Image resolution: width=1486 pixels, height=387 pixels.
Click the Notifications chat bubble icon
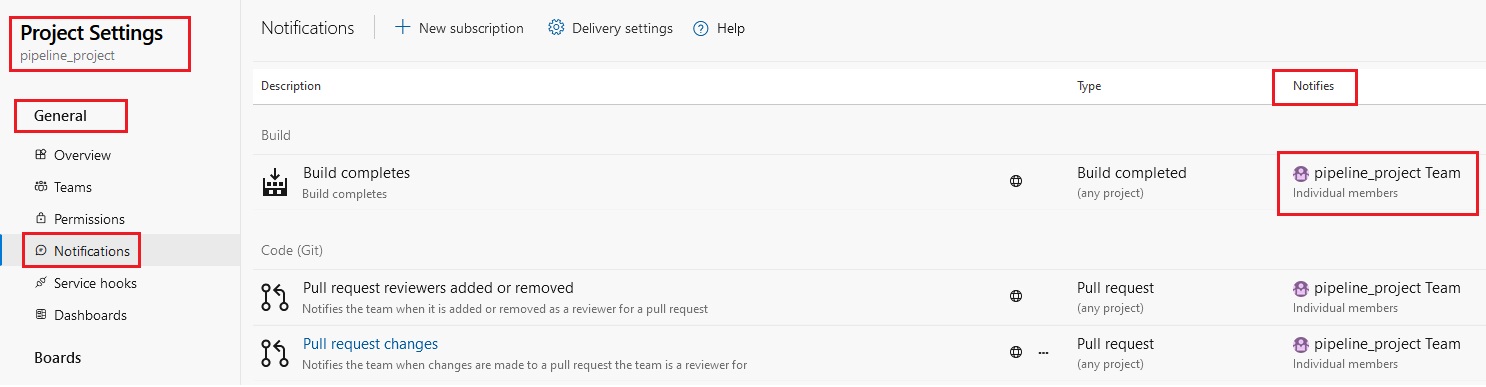pos(41,251)
